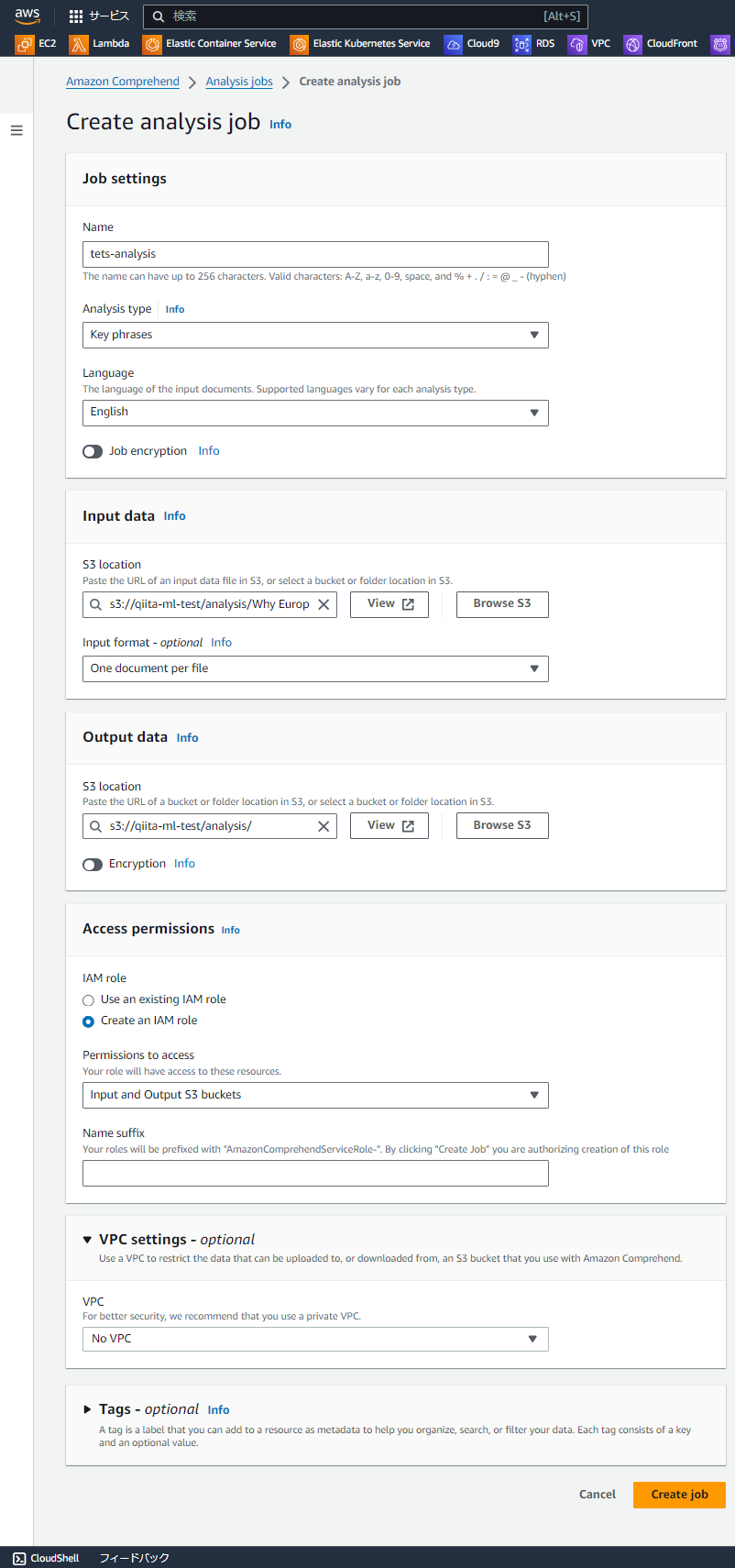The image size is (735, 1568).
Task: Expand the Tags optional section
Action: [87, 1409]
